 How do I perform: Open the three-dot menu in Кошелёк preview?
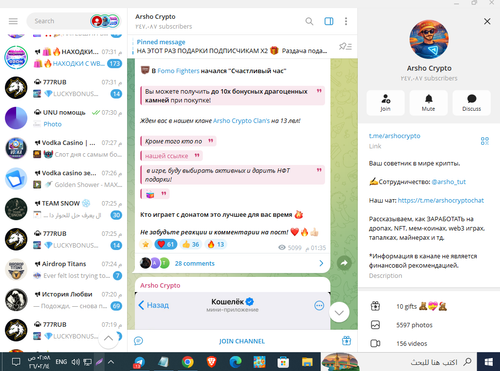319,305
